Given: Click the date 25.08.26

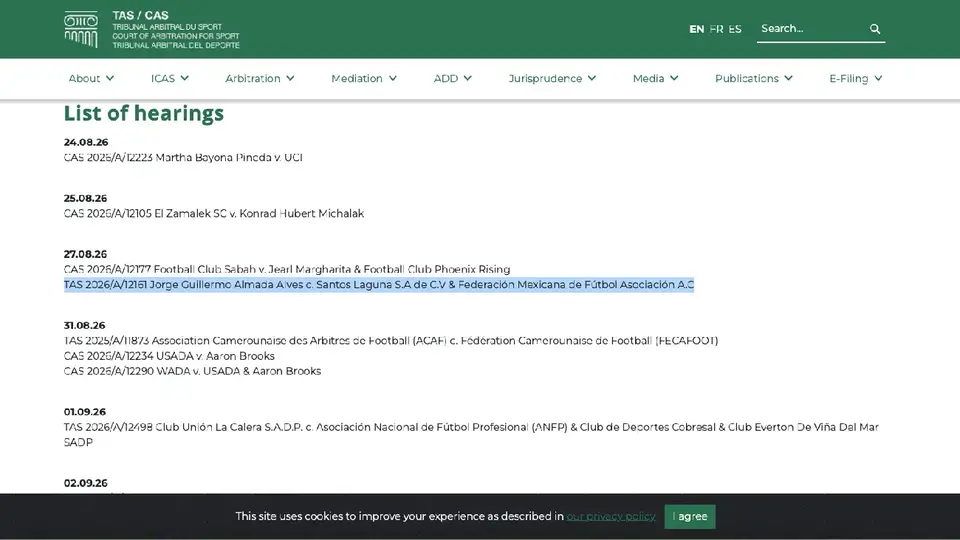Looking at the screenshot, I should pyautogui.click(x=85, y=198).
